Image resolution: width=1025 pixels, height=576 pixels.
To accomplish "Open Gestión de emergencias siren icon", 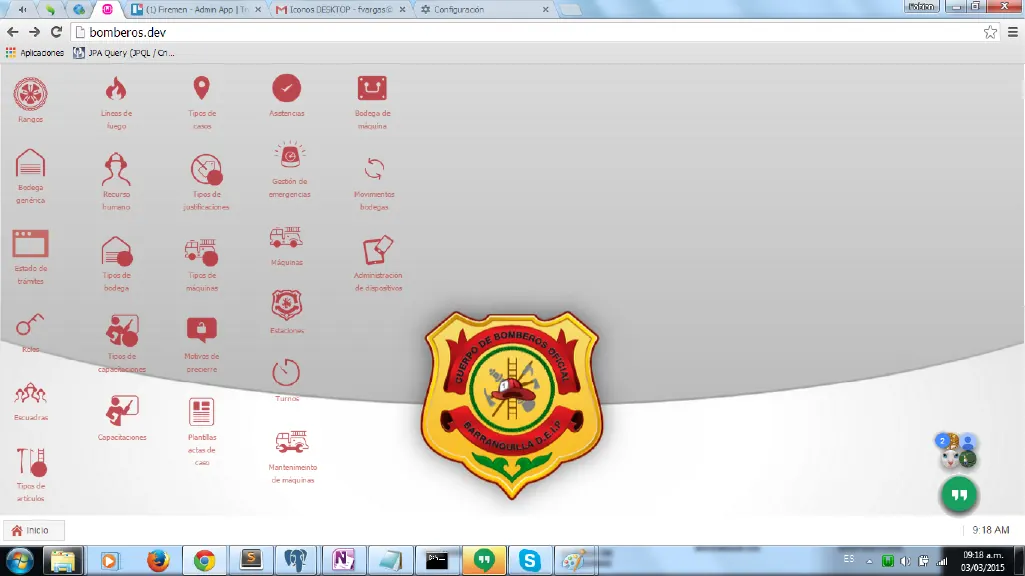I will pos(290,156).
